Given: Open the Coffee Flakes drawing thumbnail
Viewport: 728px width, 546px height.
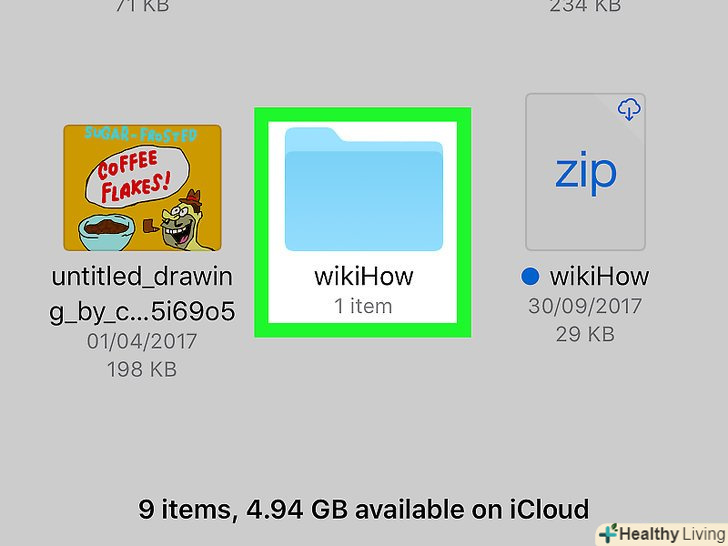Looking at the screenshot, I should click(142, 188).
